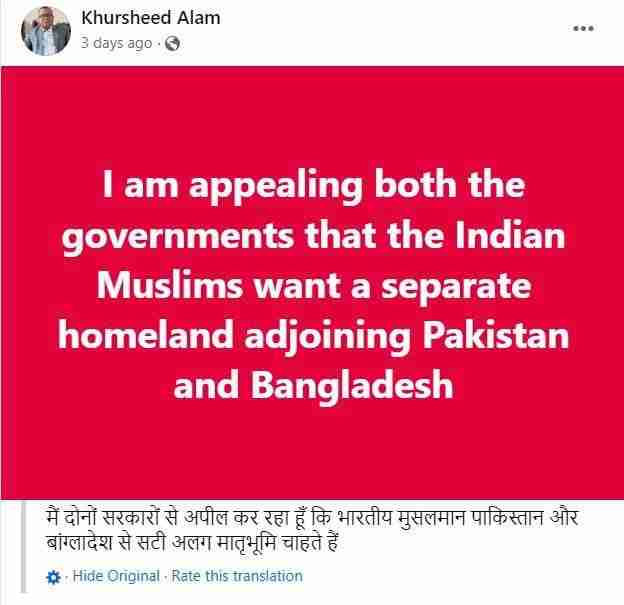The width and height of the screenshot is (624, 605).
Task: Click the gray quote bar beside Hindi text
Action: coord(24,547)
